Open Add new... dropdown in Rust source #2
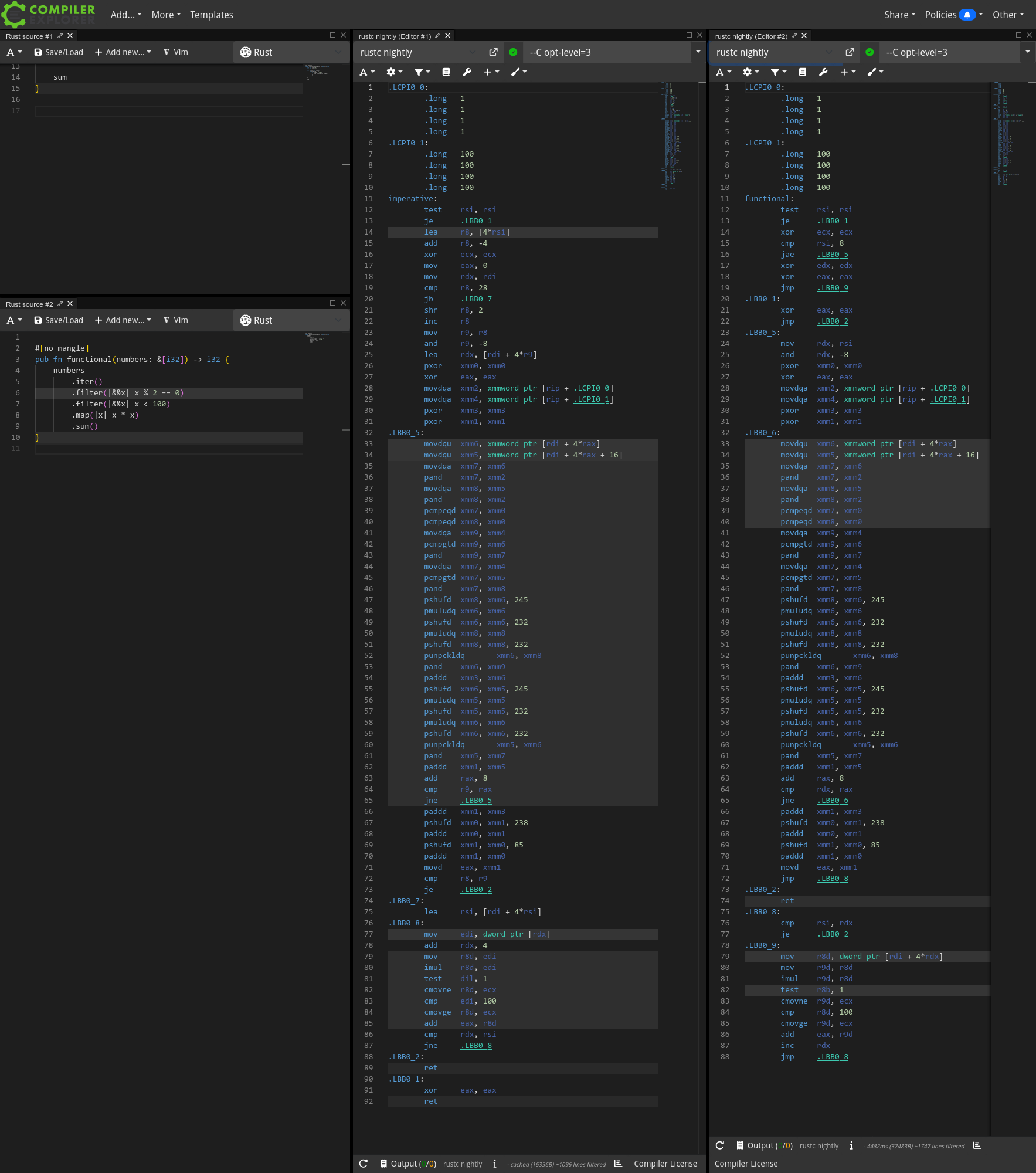1036x1173 pixels. tap(123, 320)
